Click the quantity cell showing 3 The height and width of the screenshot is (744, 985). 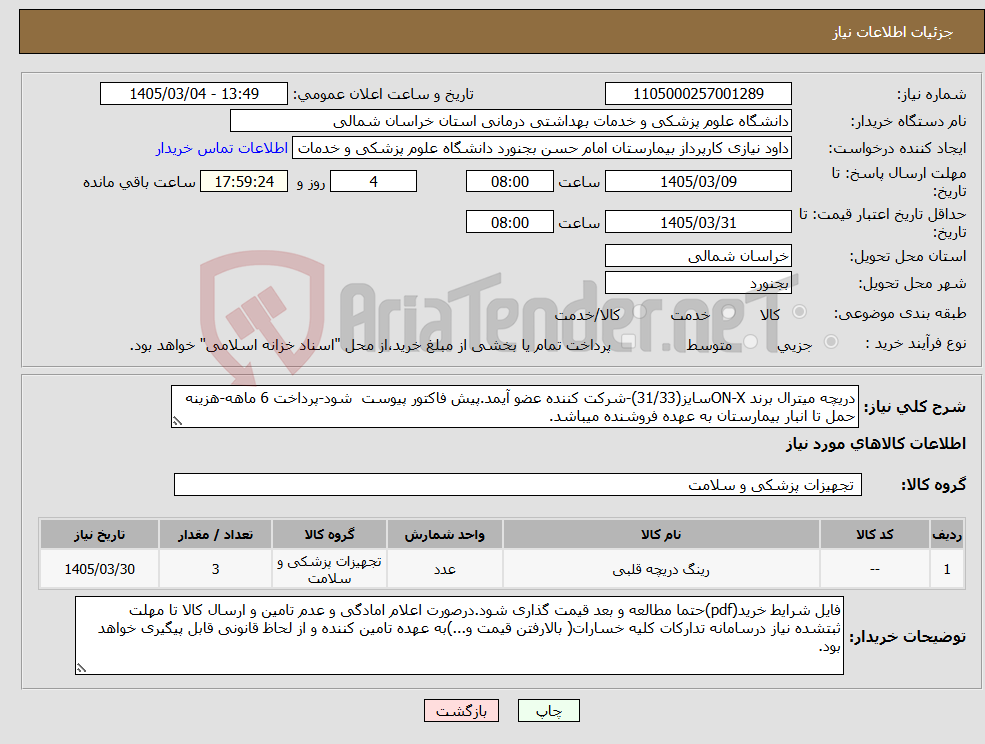tap(215, 569)
